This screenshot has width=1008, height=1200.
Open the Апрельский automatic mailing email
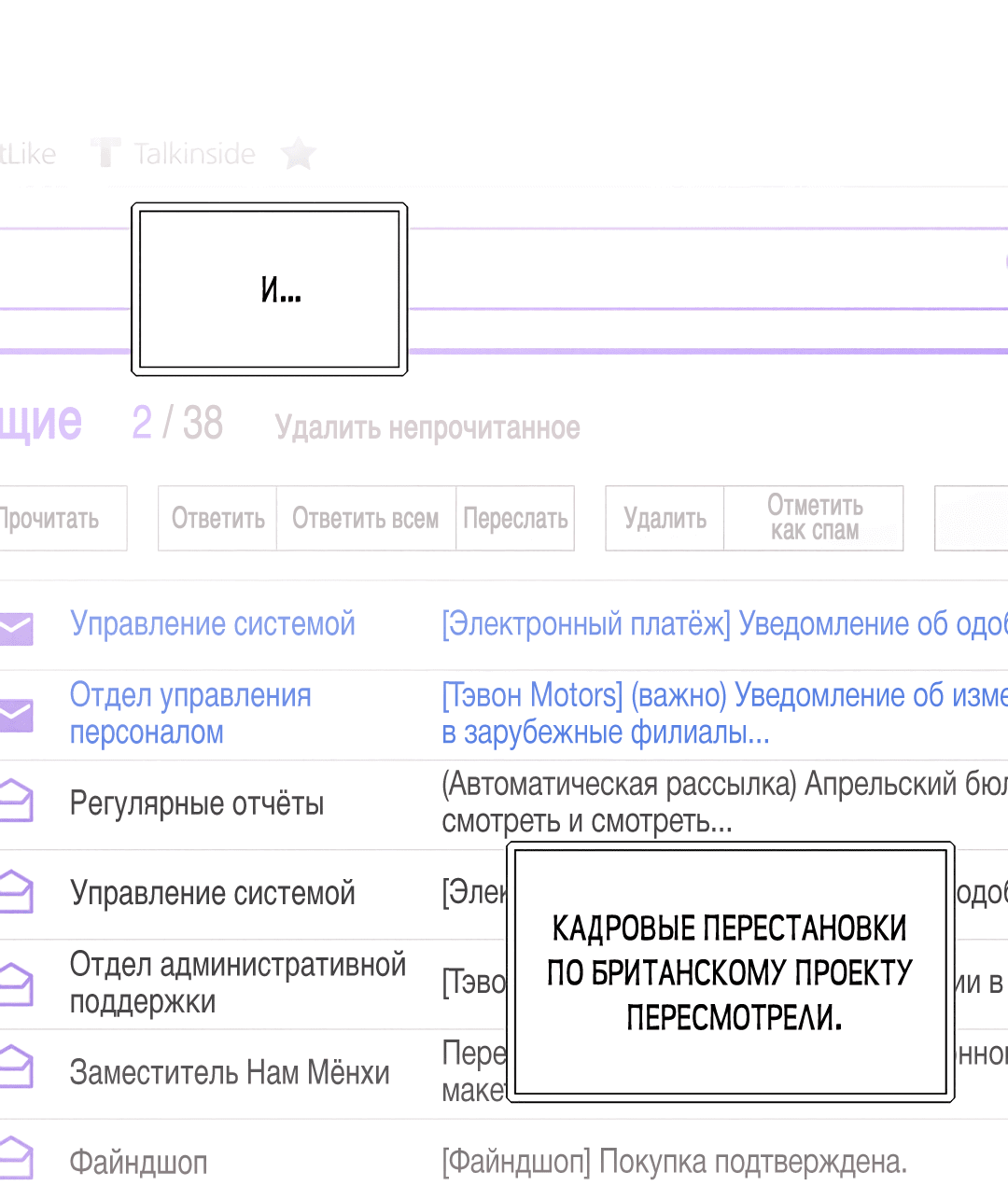point(724,802)
